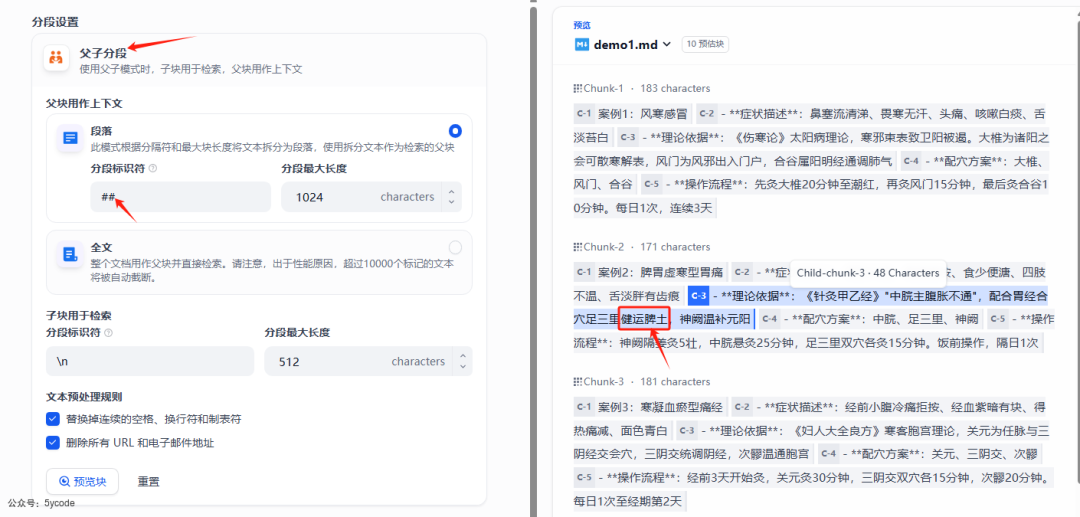Click C-3 tag in Chunk-3 妇人大全良方
Image resolution: width=1080 pixels, height=517 pixels.
point(687,431)
